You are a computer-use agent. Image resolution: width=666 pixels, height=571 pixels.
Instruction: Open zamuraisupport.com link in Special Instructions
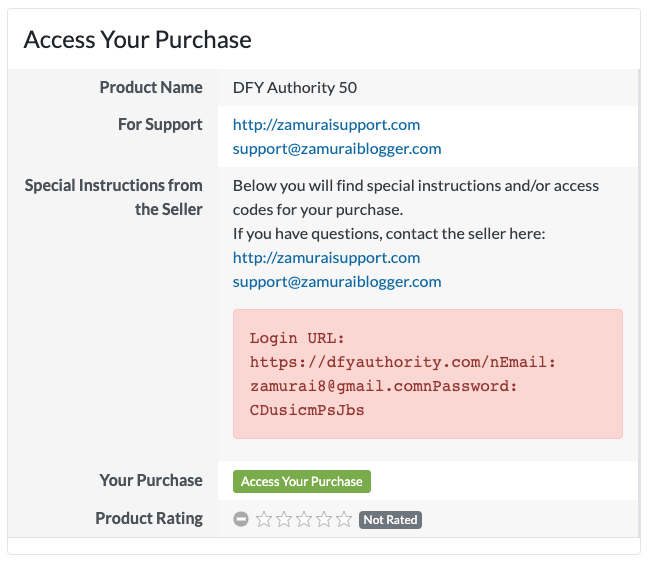(326, 257)
